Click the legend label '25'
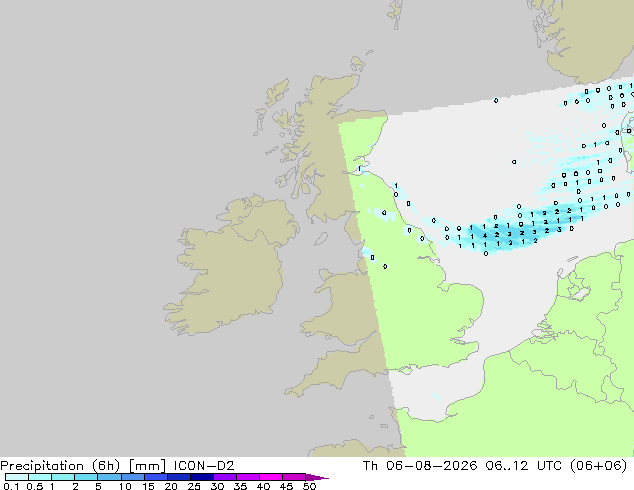The image size is (634, 490). coord(194,486)
